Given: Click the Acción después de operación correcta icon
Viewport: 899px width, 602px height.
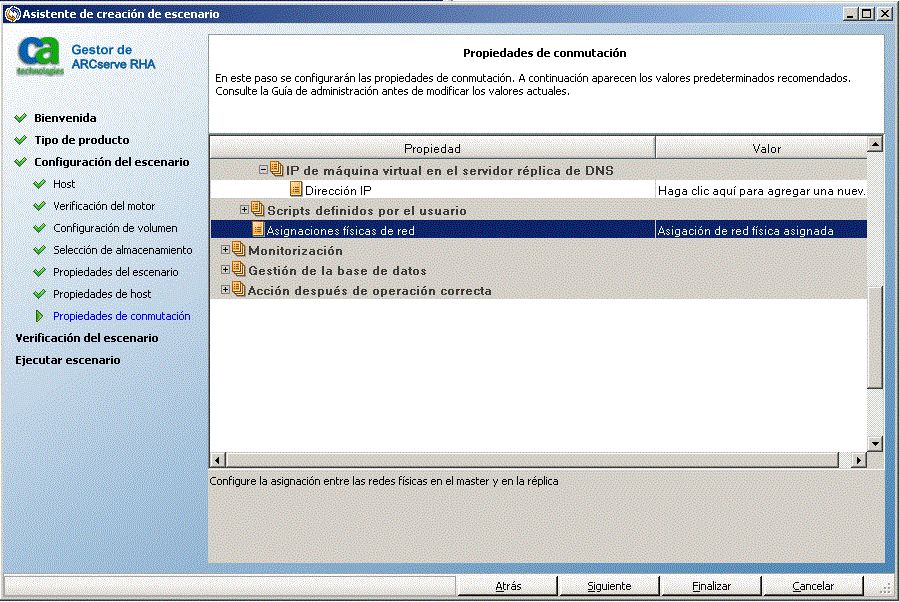Looking at the screenshot, I should pyautogui.click(x=238, y=290).
